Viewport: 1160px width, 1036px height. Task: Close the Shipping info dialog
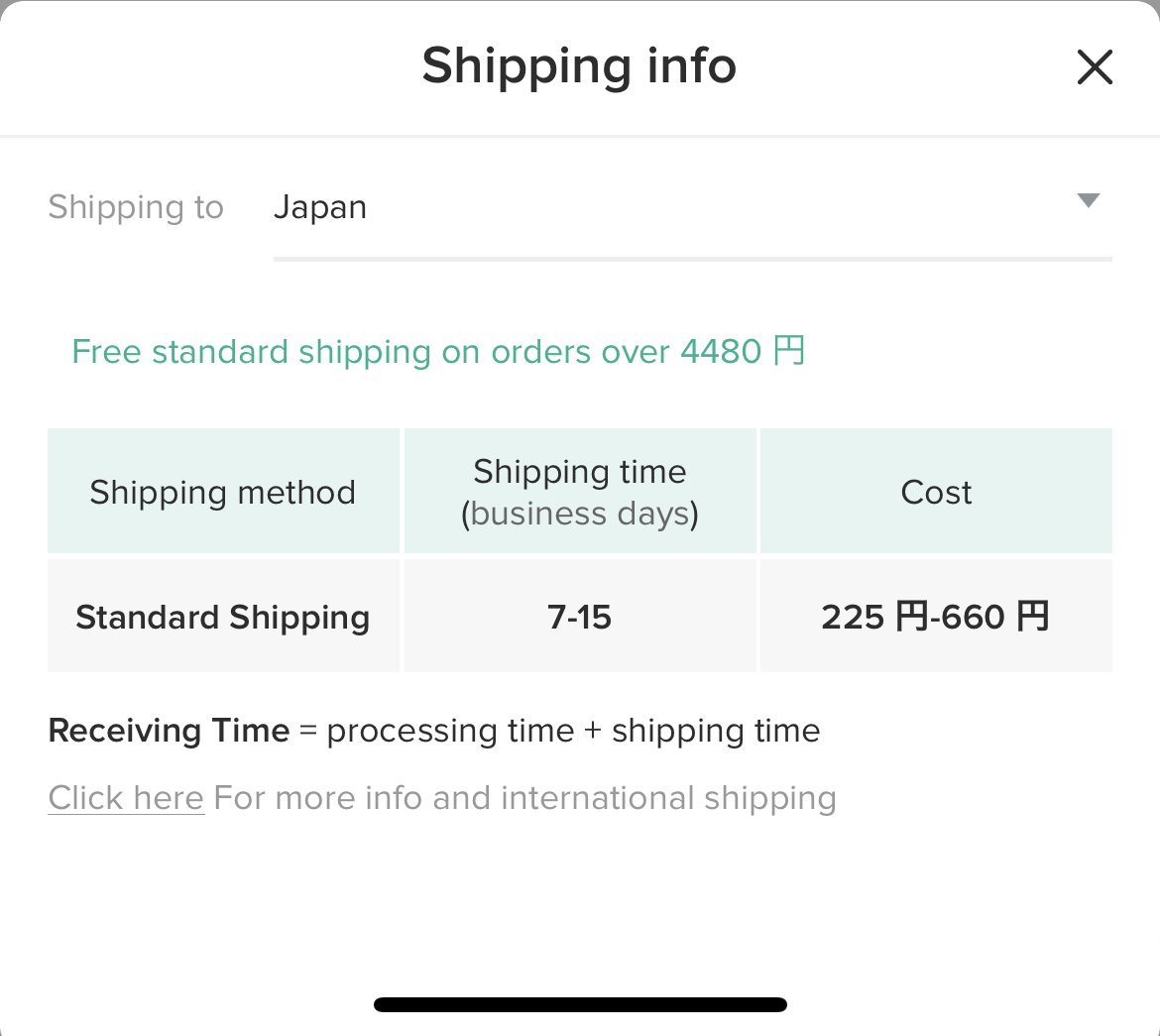(1095, 66)
